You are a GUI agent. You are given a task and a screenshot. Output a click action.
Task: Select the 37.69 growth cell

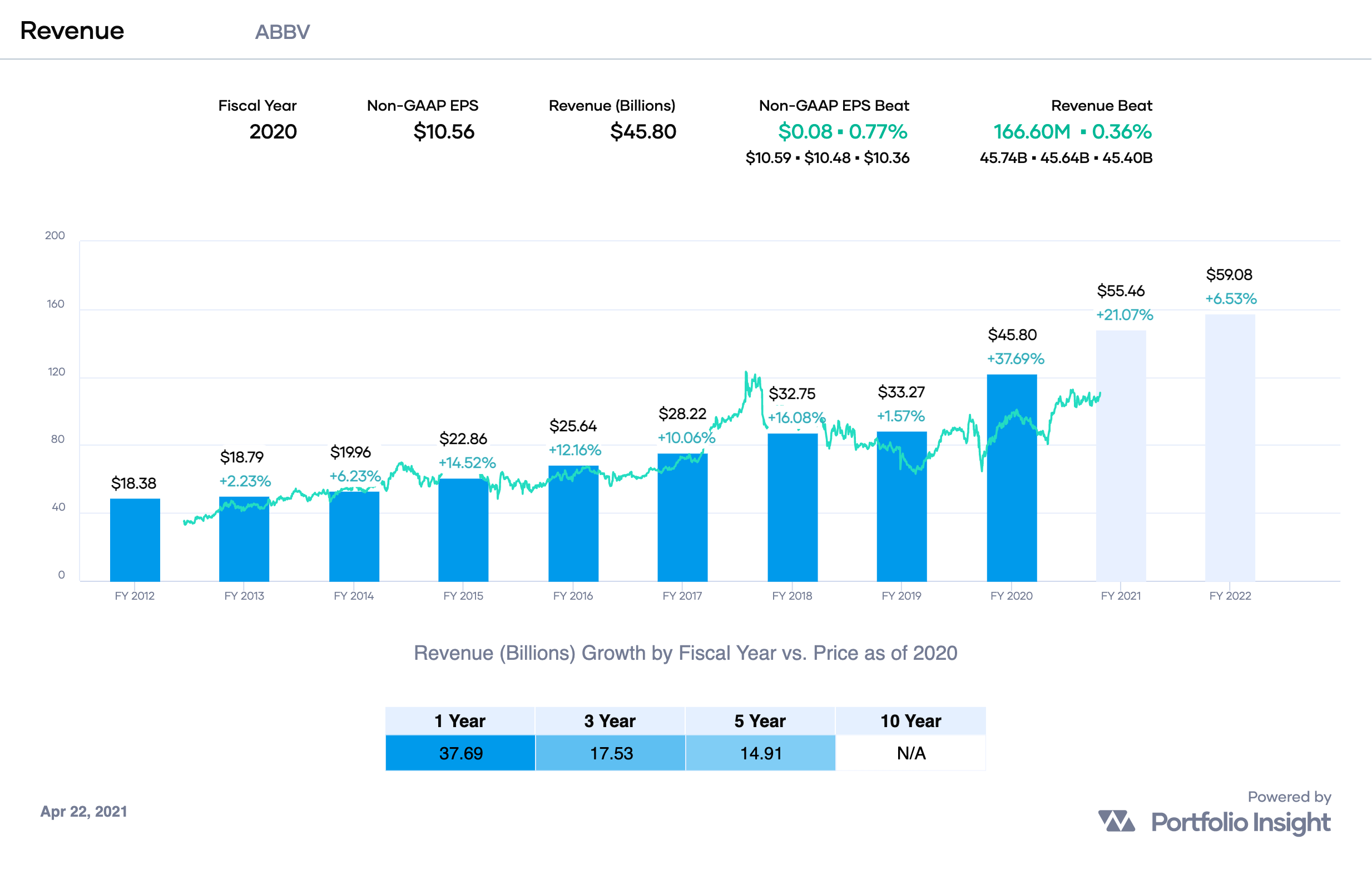(x=460, y=753)
